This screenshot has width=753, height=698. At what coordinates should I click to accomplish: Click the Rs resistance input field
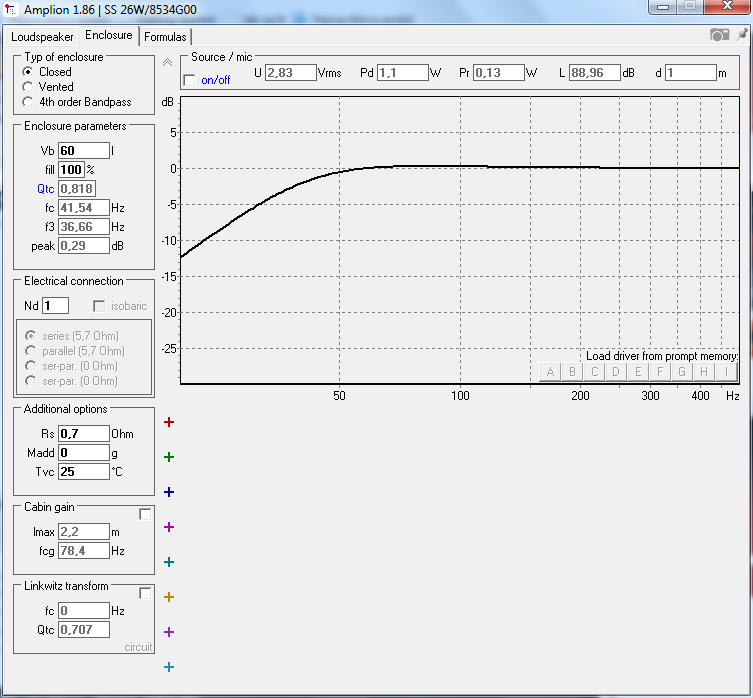coord(84,434)
